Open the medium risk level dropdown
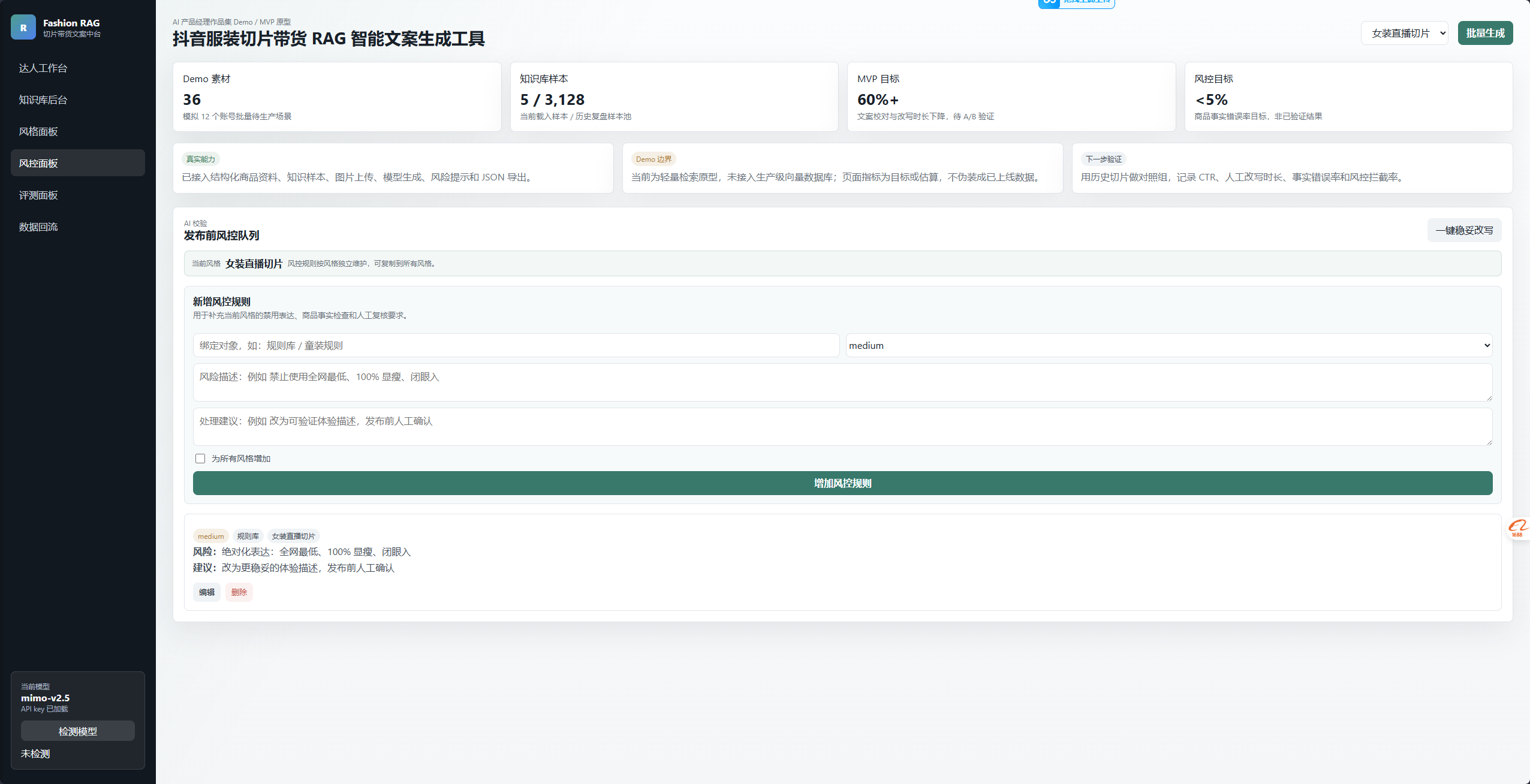The height and width of the screenshot is (784, 1530). point(1169,345)
